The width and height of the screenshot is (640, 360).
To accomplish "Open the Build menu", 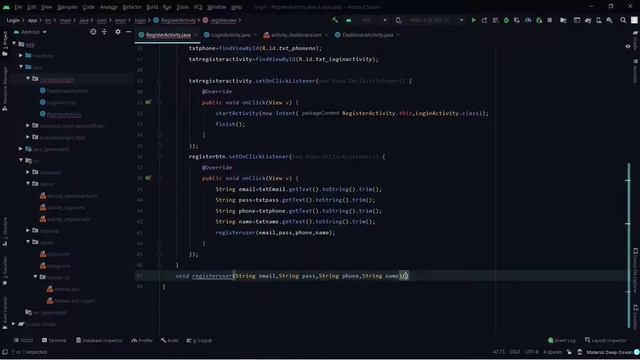I will pyautogui.click(x=152, y=7).
